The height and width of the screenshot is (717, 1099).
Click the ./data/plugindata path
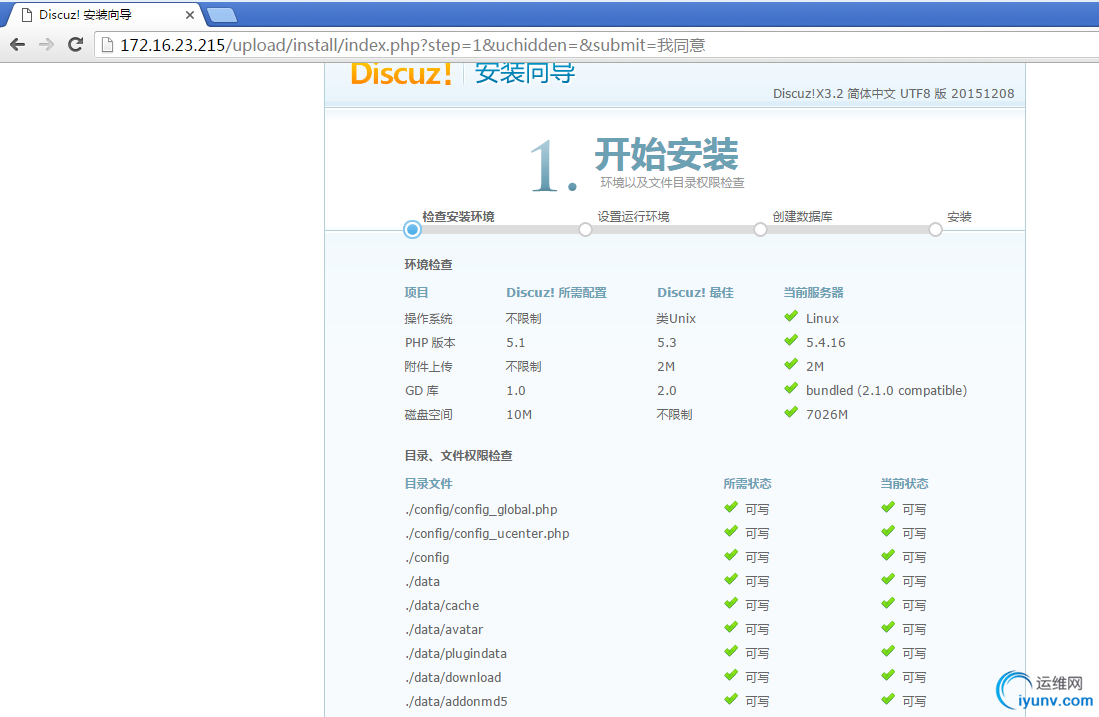click(456, 653)
